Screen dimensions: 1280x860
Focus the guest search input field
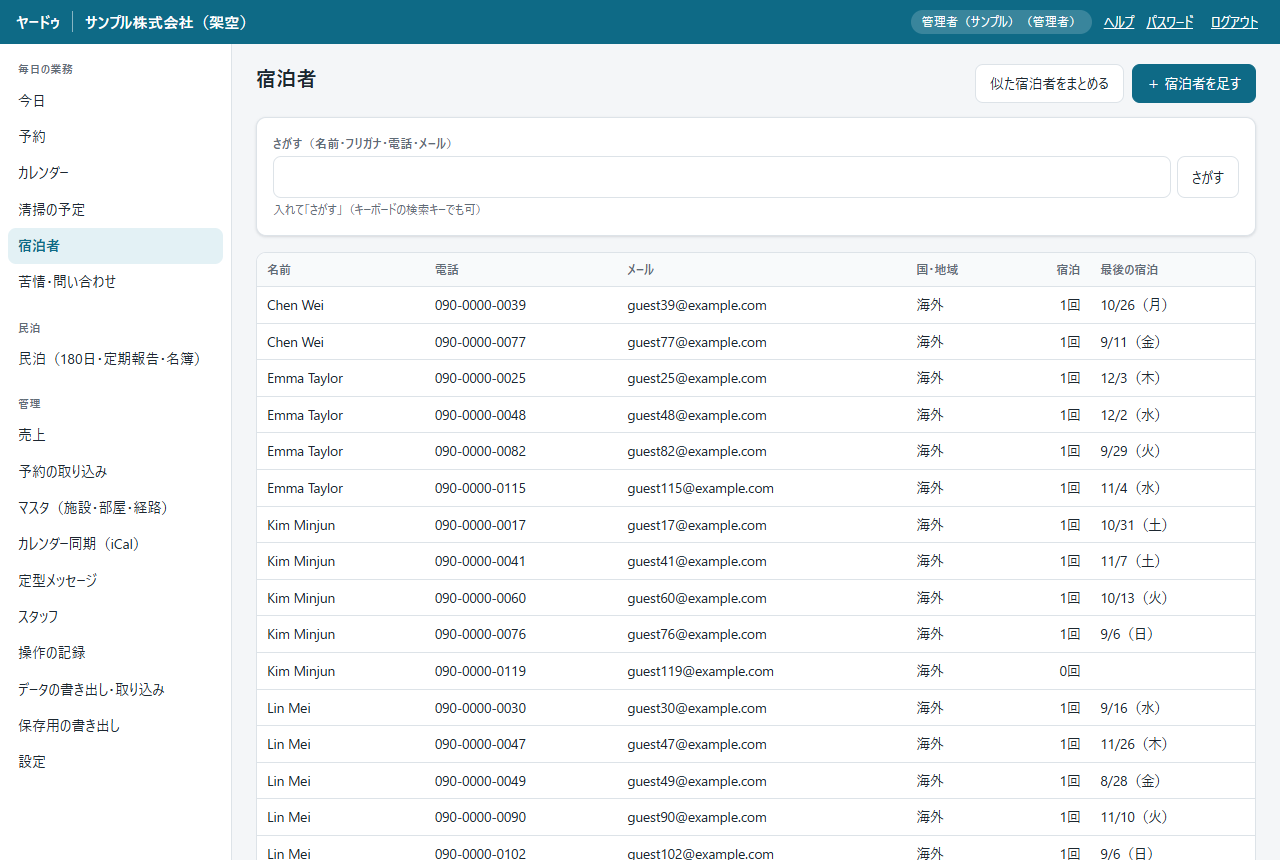click(721, 177)
